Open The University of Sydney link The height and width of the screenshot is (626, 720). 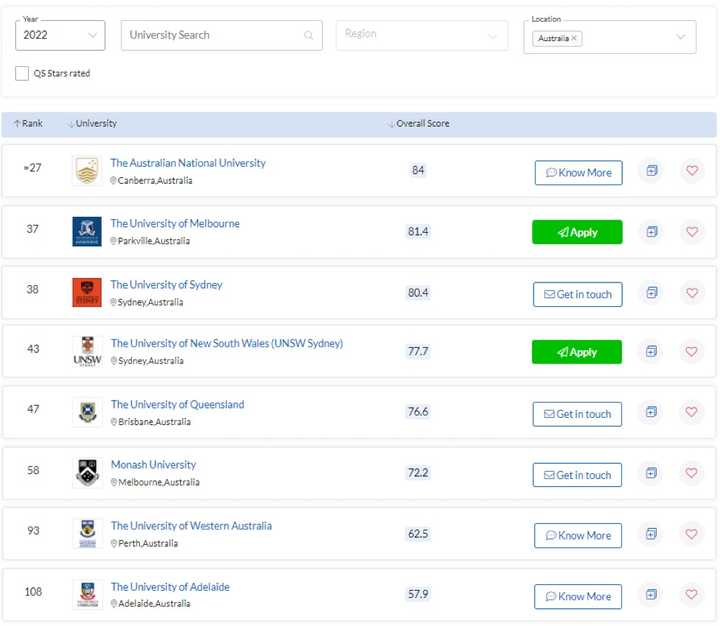point(166,285)
